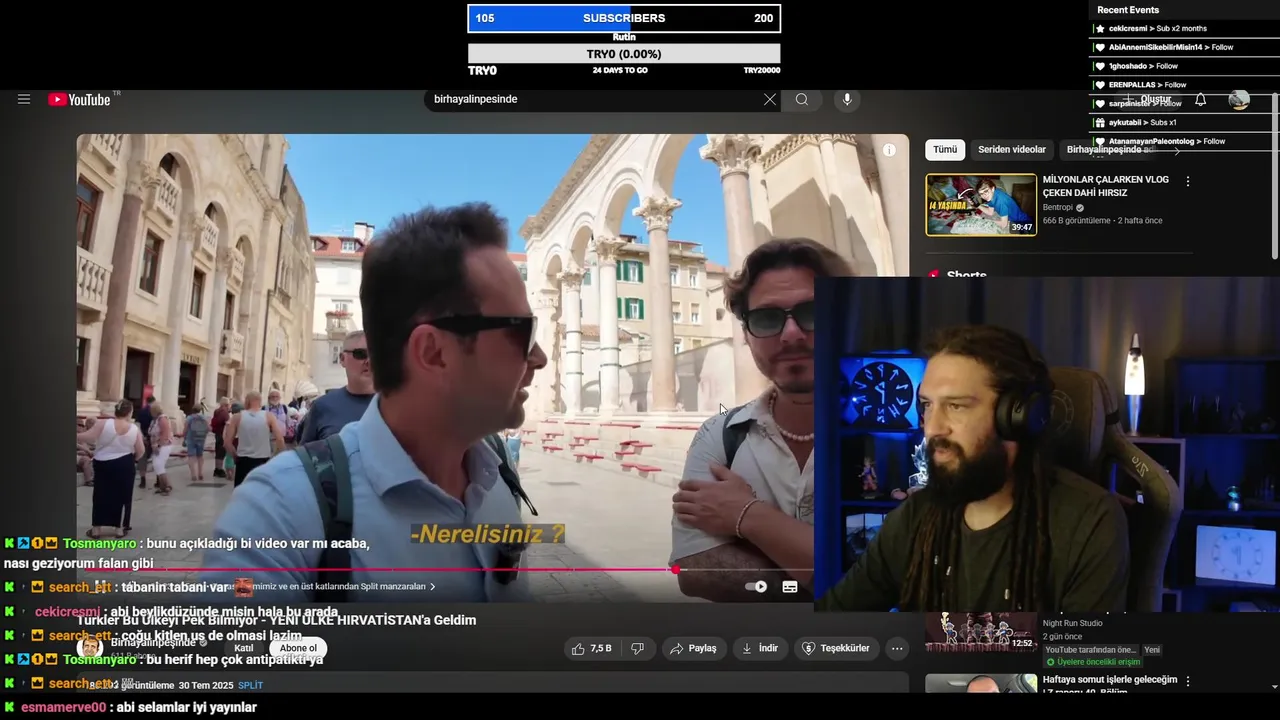Go to the YouTube home logo
Image resolution: width=1280 pixels, height=720 pixels.
79,99
